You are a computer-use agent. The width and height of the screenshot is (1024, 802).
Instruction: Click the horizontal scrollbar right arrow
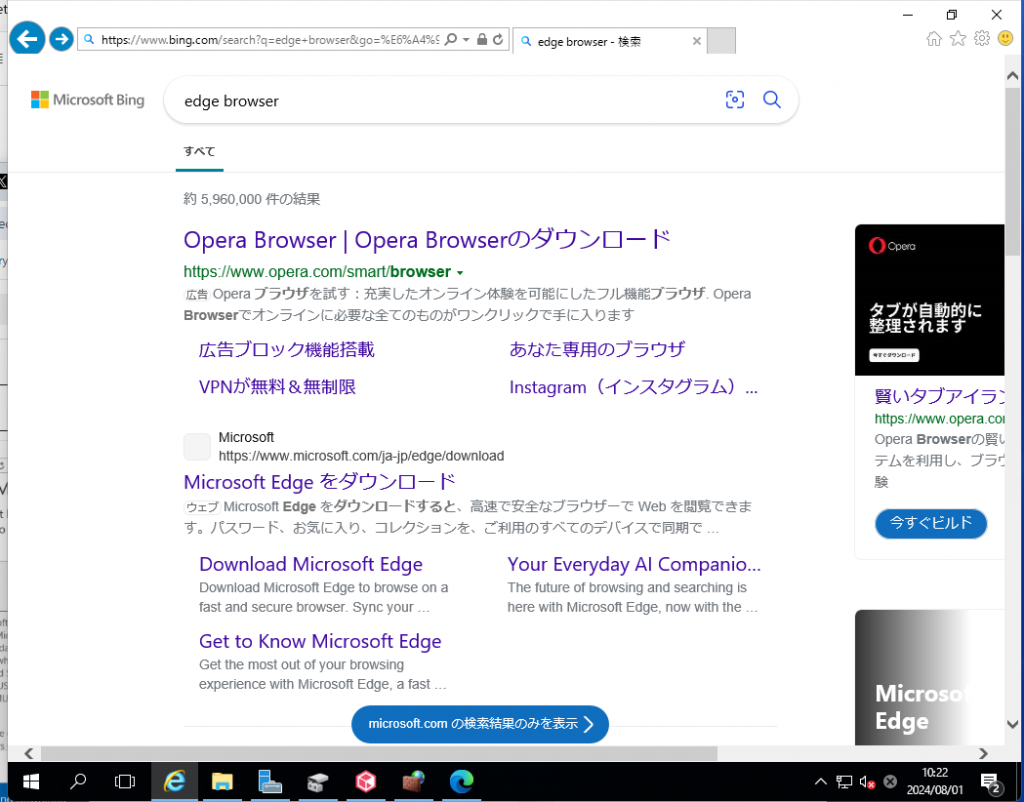[984, 753]
